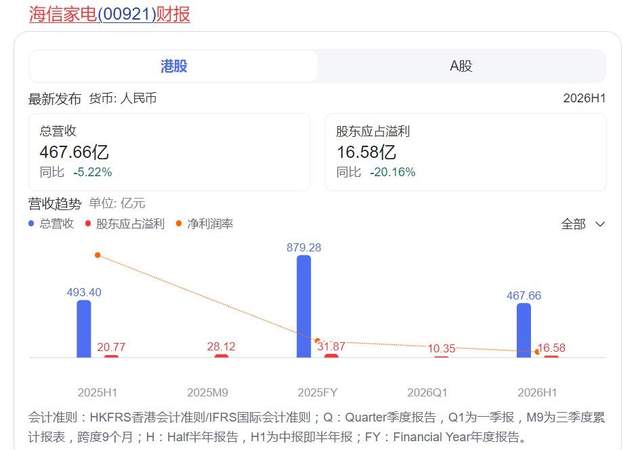Select the red 2025H1 profit bar 20.77
This screenshot has height=450, width=640.
coord(111,356)
